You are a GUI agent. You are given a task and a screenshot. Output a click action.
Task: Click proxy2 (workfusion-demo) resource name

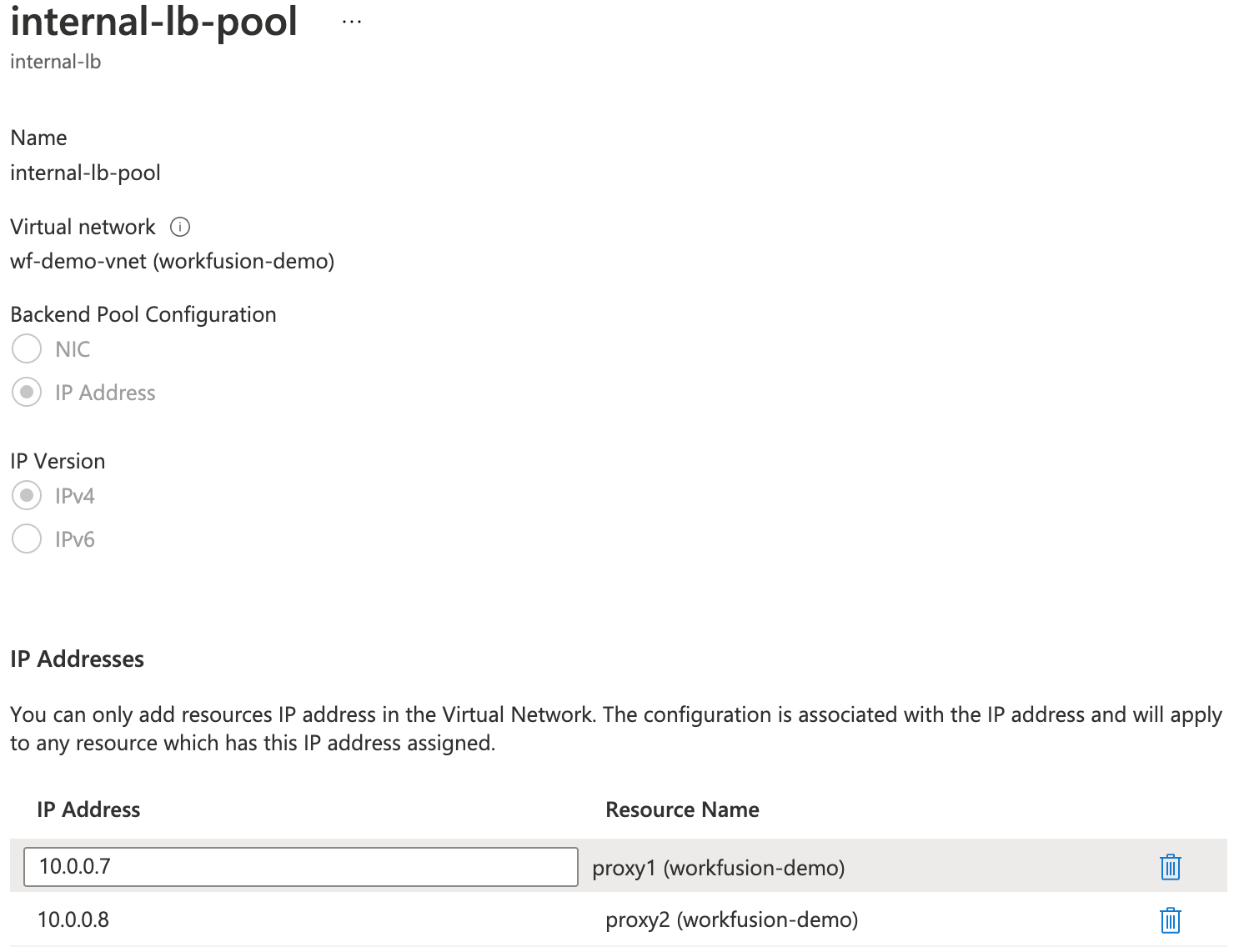click(731, 919)
